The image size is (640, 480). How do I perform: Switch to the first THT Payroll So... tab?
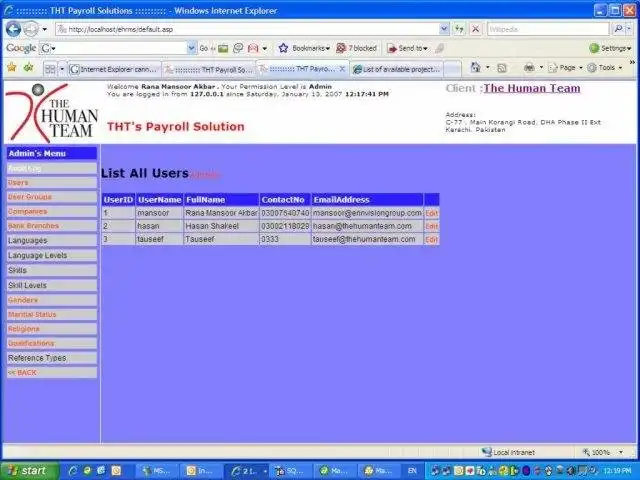pyautogui.click(x=209, y=70)
